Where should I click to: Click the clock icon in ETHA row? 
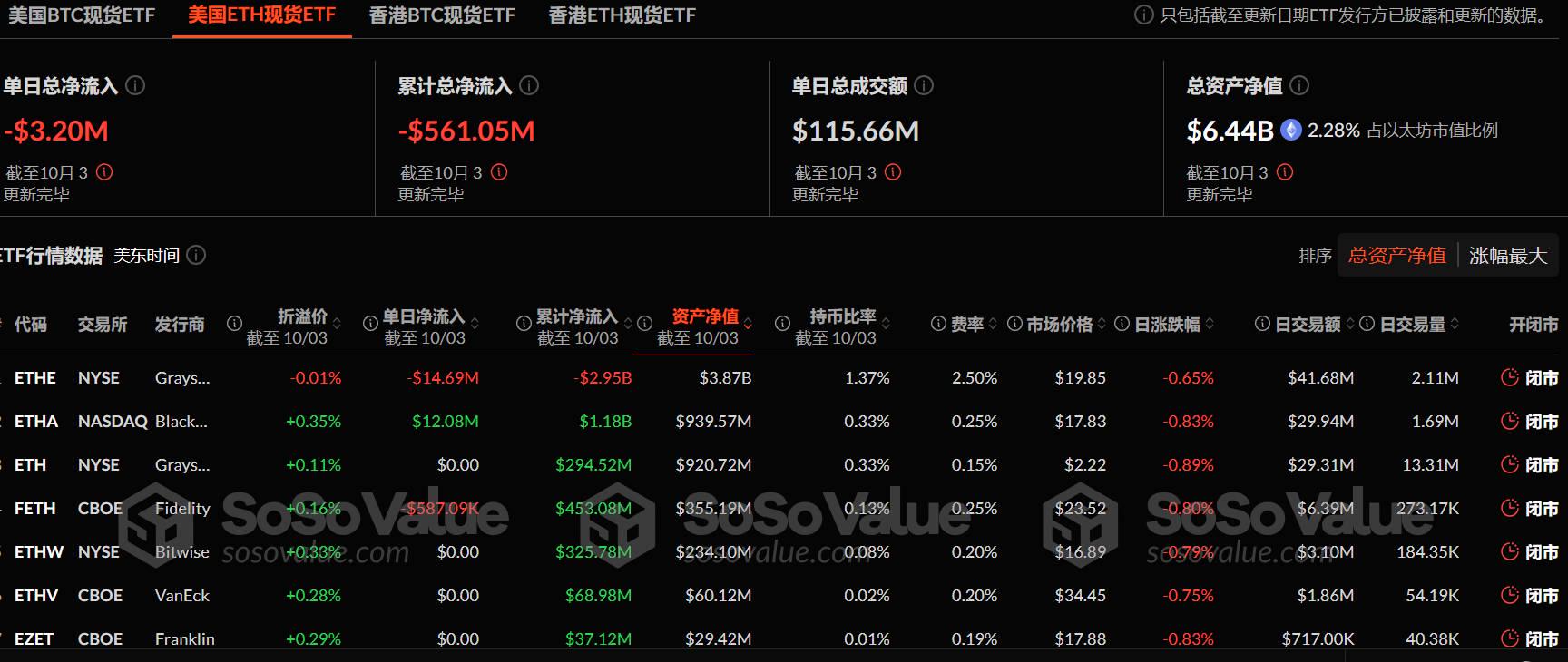tap(1510, 421)
